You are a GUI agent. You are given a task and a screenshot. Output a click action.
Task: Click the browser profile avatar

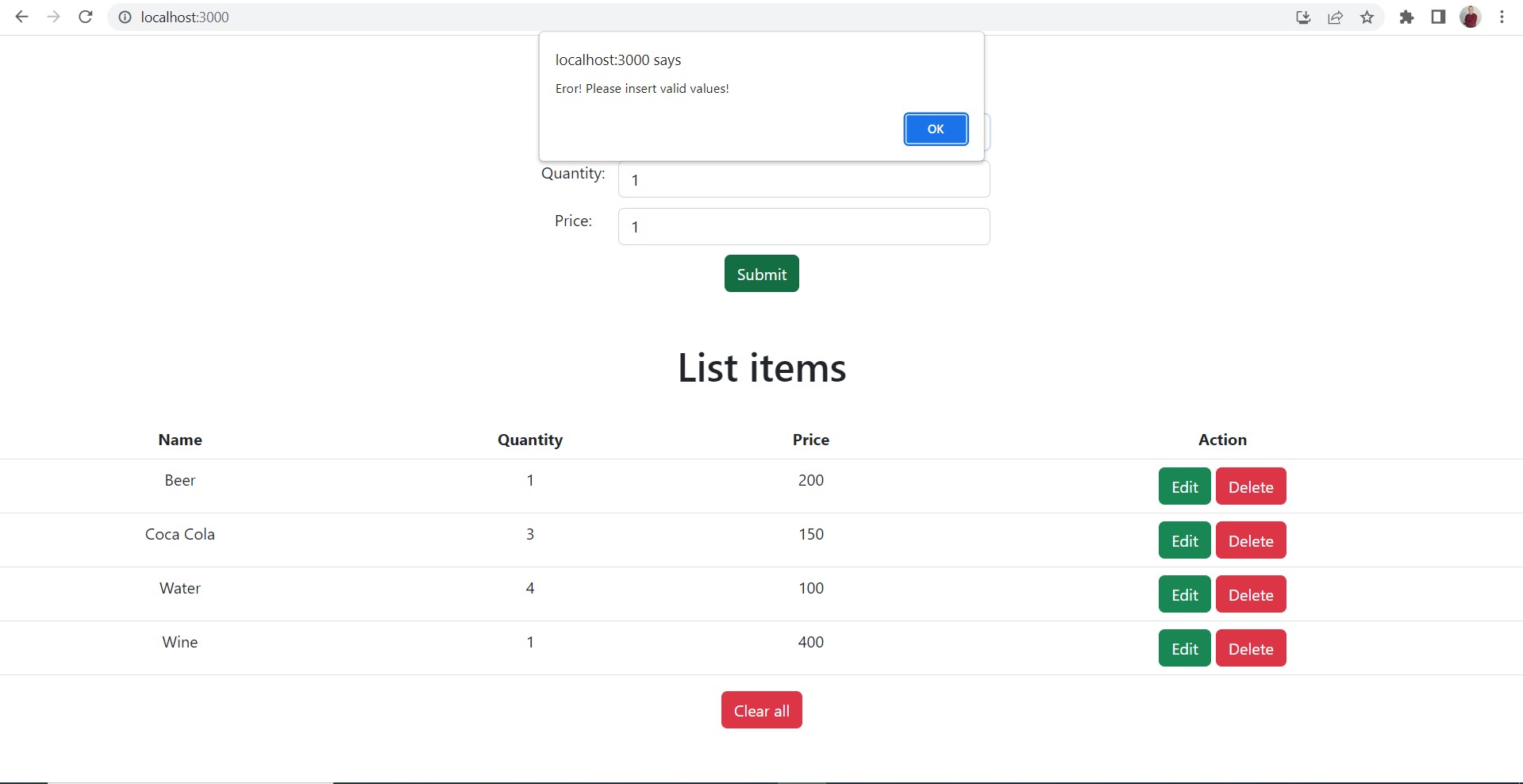(1471, 17)
